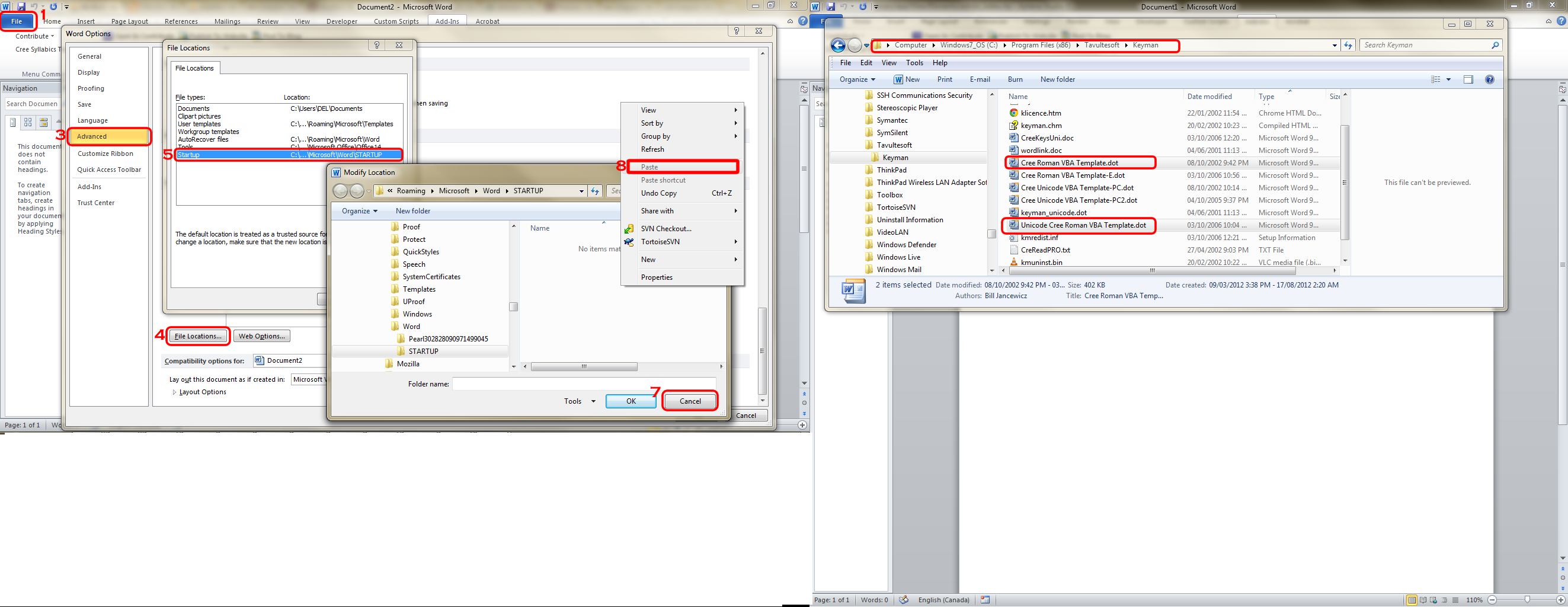Open the Contribute dropdown in Document2 ribbon
This screenshot has height=607, width=1568.
coord(35,36)
